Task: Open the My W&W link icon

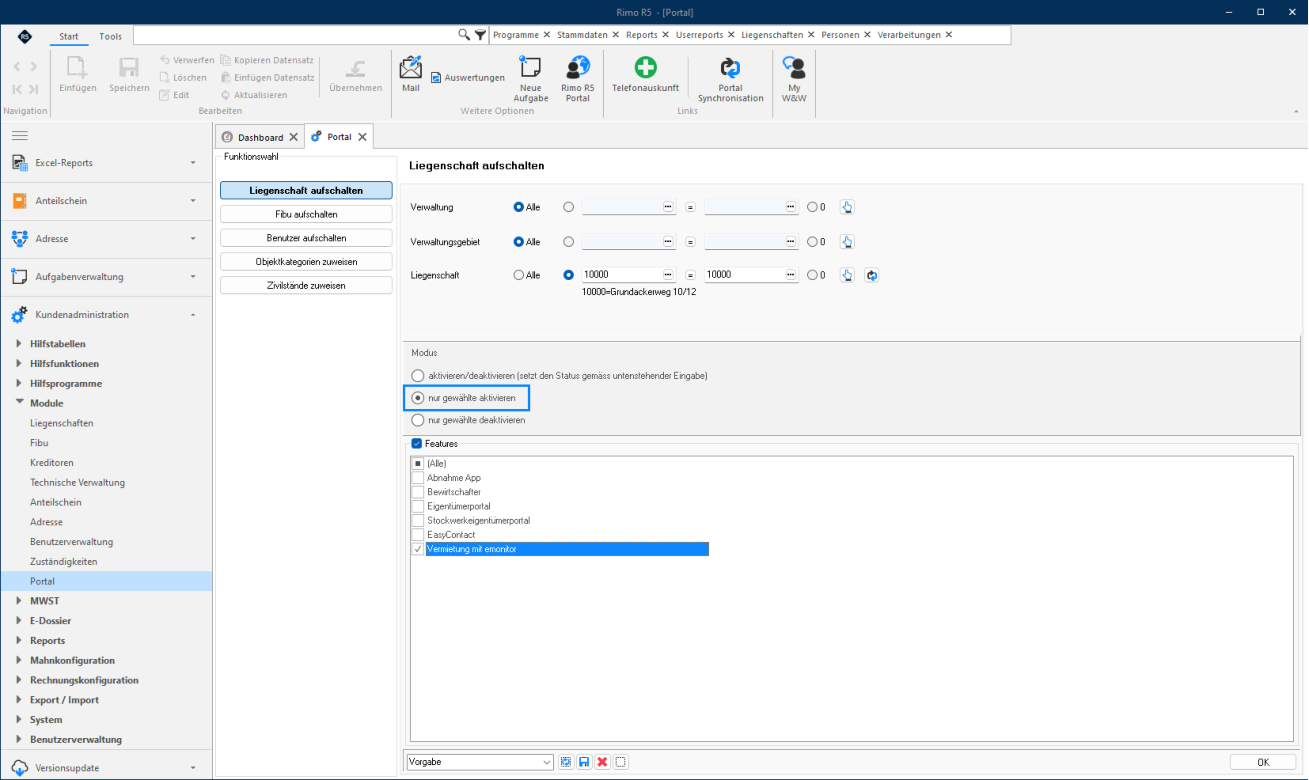Action: pyautogui.click(x=794, y=80)
